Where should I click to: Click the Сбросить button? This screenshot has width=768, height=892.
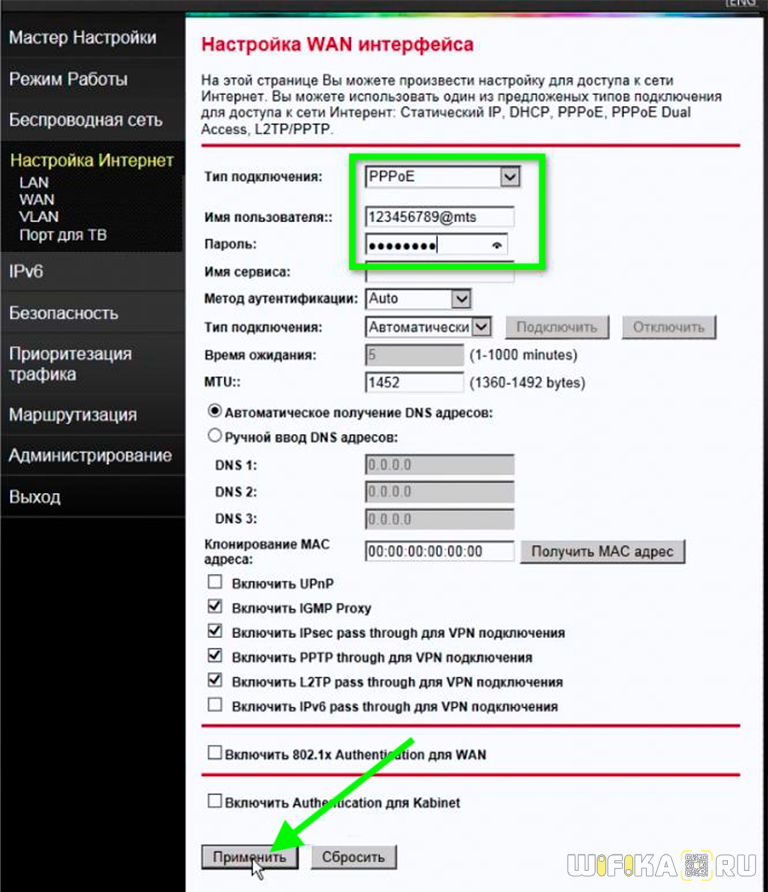coord(353,857)
